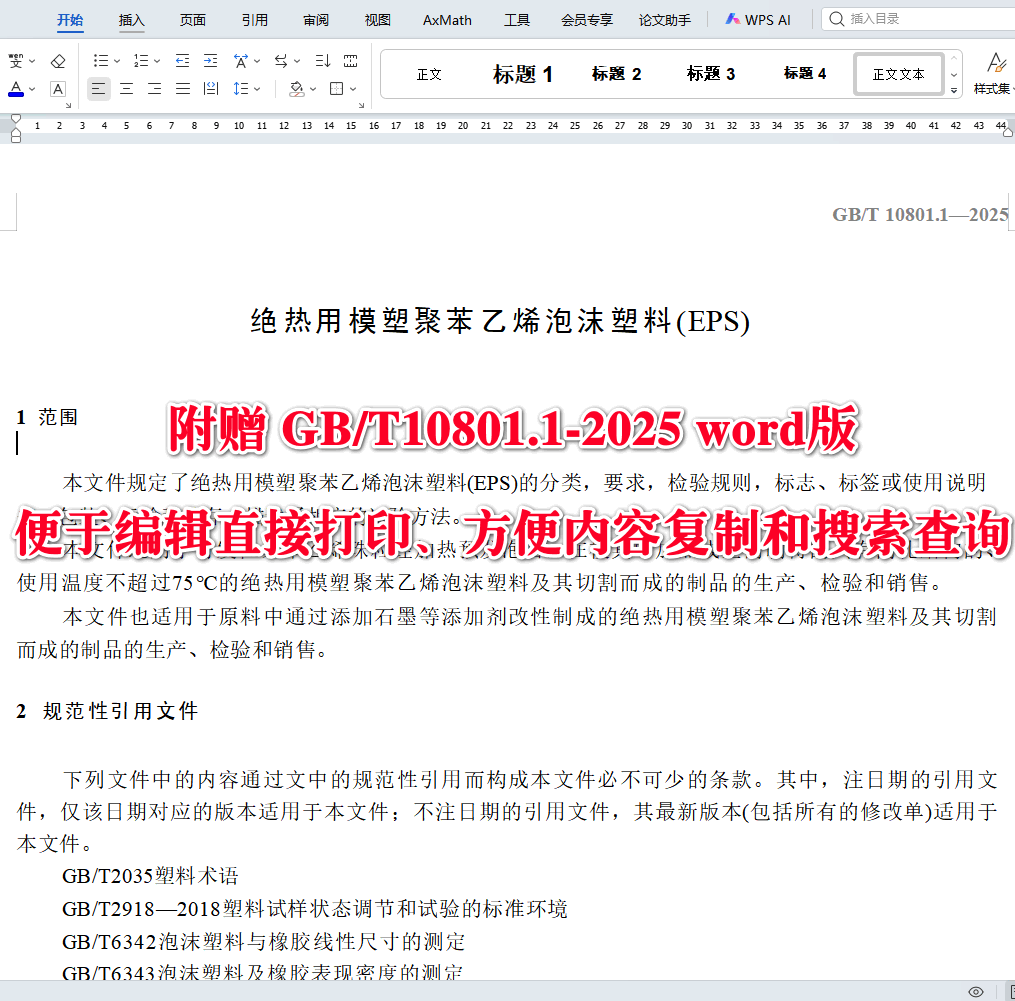Open the 视图 tab
This screenshot has height=1001, width=1015.
click(x=377, y=20)
